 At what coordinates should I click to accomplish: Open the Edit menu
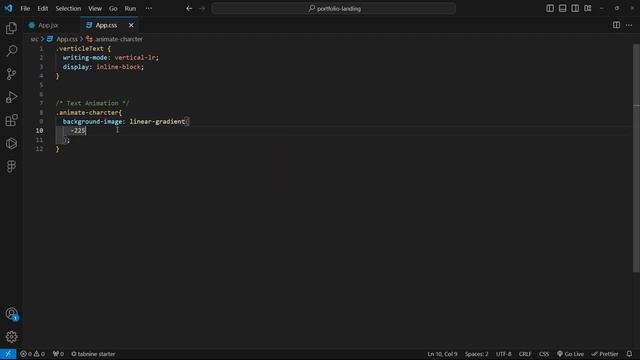[x=42, y=8]
